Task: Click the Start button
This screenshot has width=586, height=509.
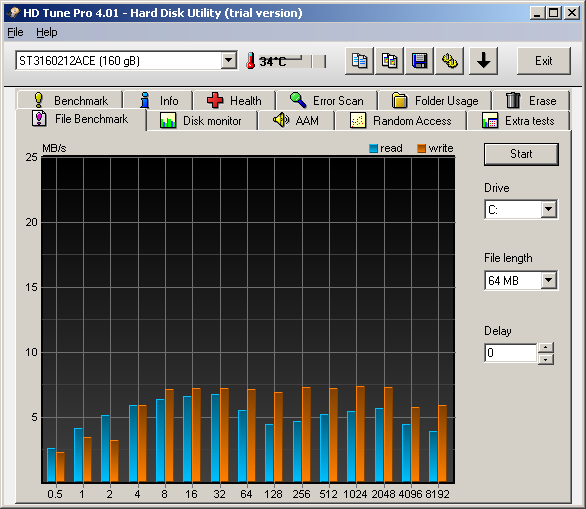Action: (x=521, y=154)
